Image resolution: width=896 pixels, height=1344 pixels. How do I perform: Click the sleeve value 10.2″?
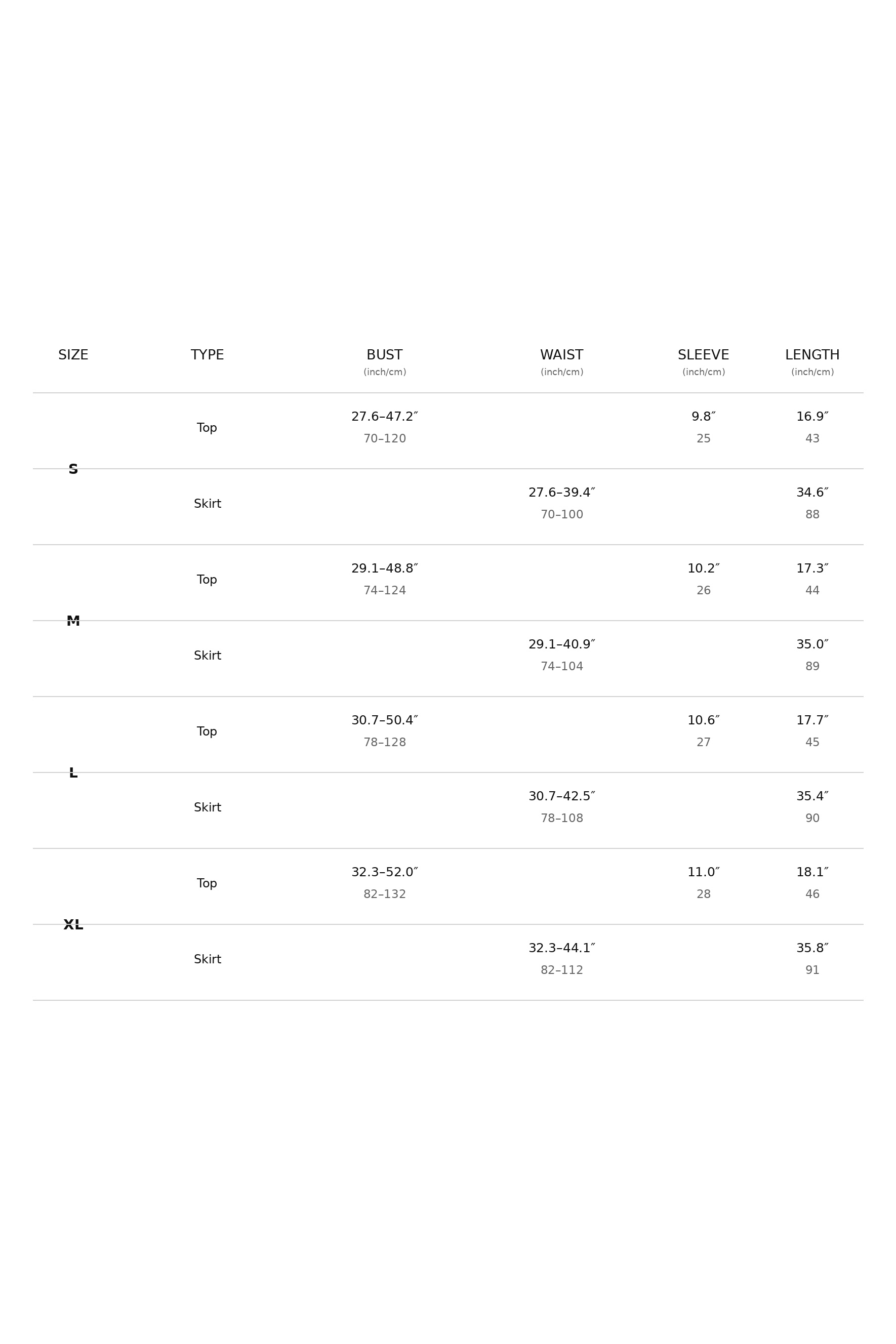(x=704, y=568)
